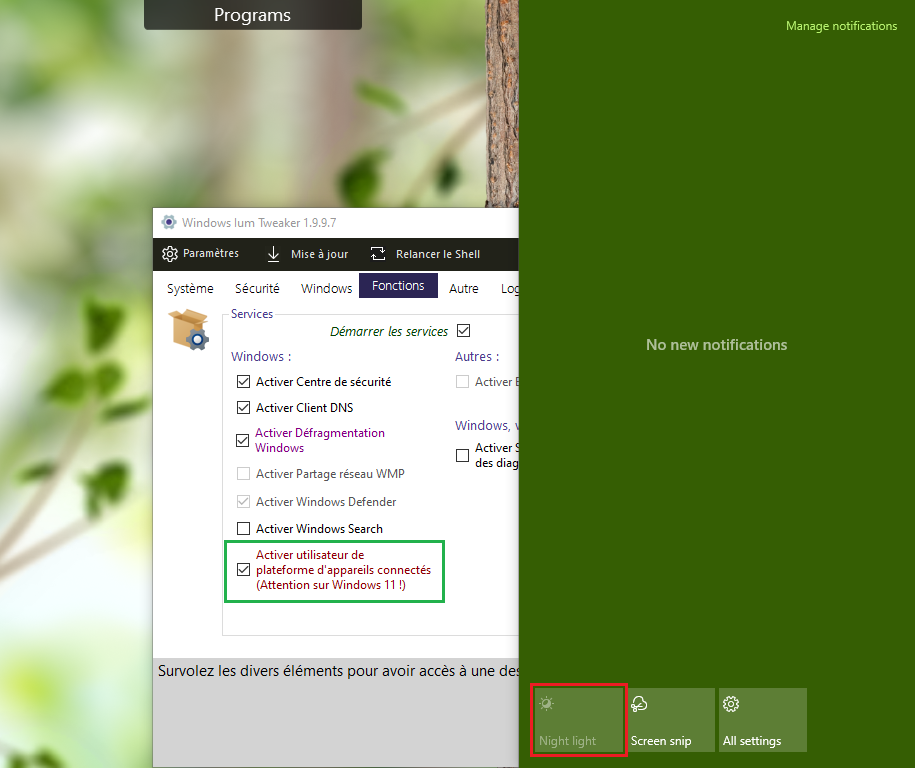Click Windows Ium Tweaker 1.9.9.7 title text
The width and height of the screenshot is (915, 768).
(259, 222)
